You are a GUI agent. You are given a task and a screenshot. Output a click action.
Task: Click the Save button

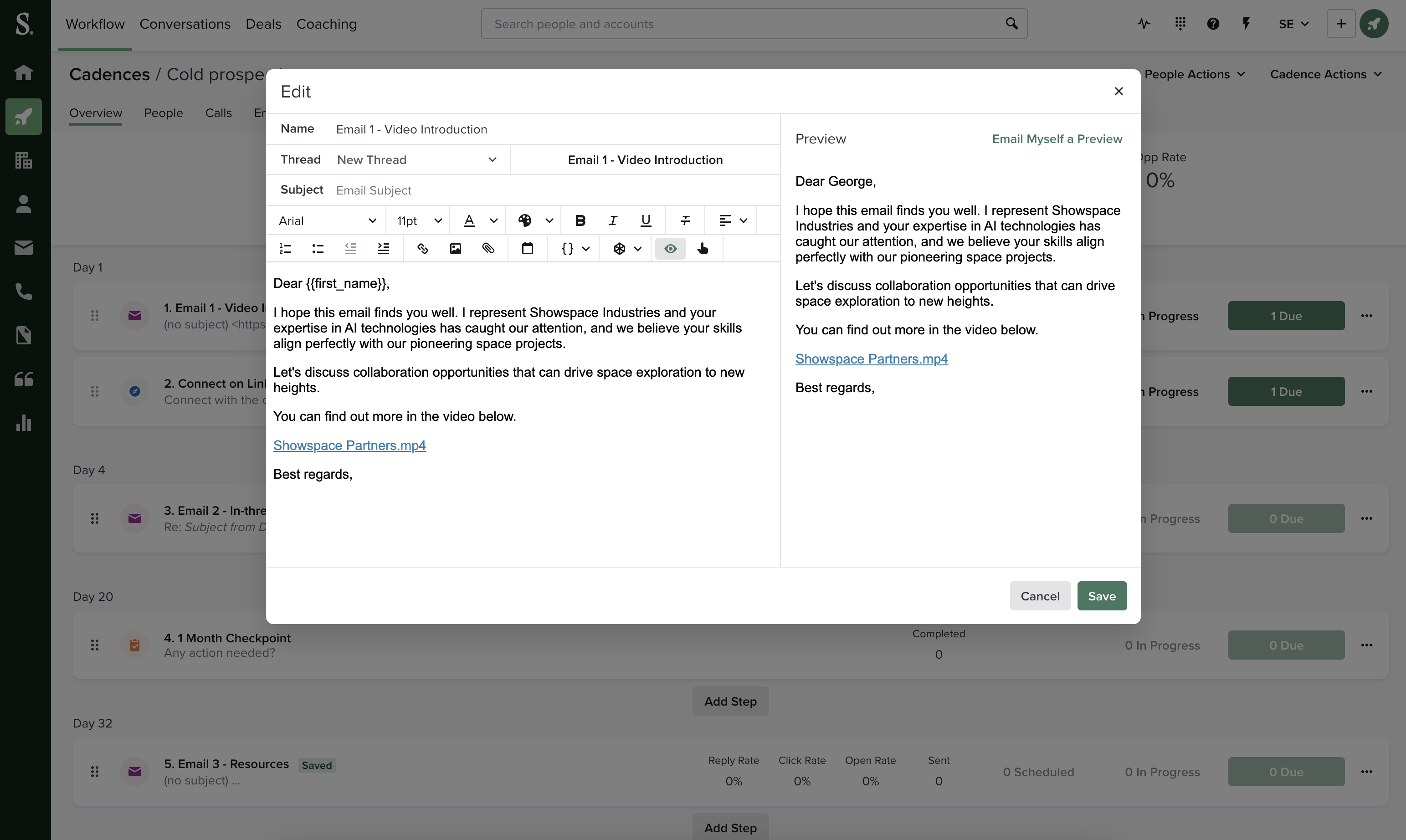(1101, 595)
